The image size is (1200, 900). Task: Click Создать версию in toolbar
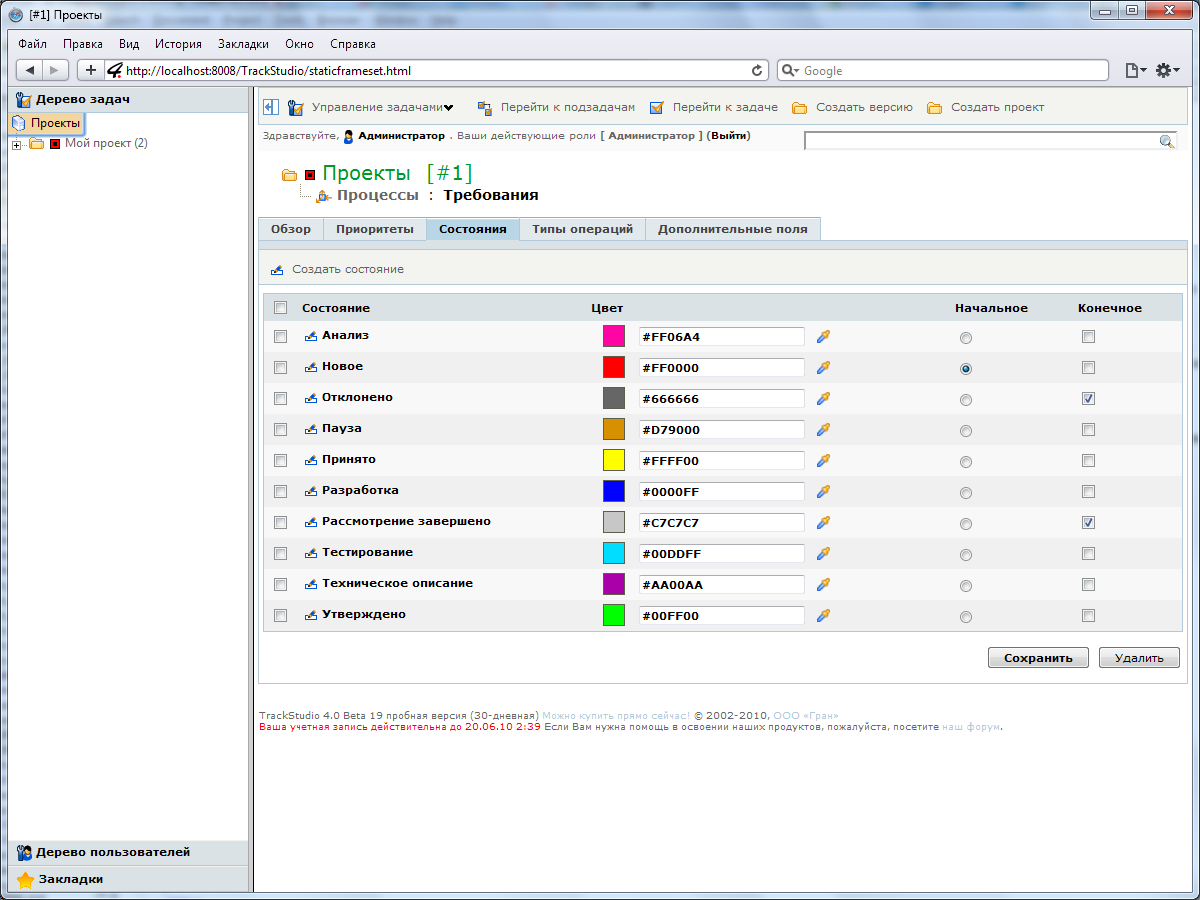click(864, 107)
